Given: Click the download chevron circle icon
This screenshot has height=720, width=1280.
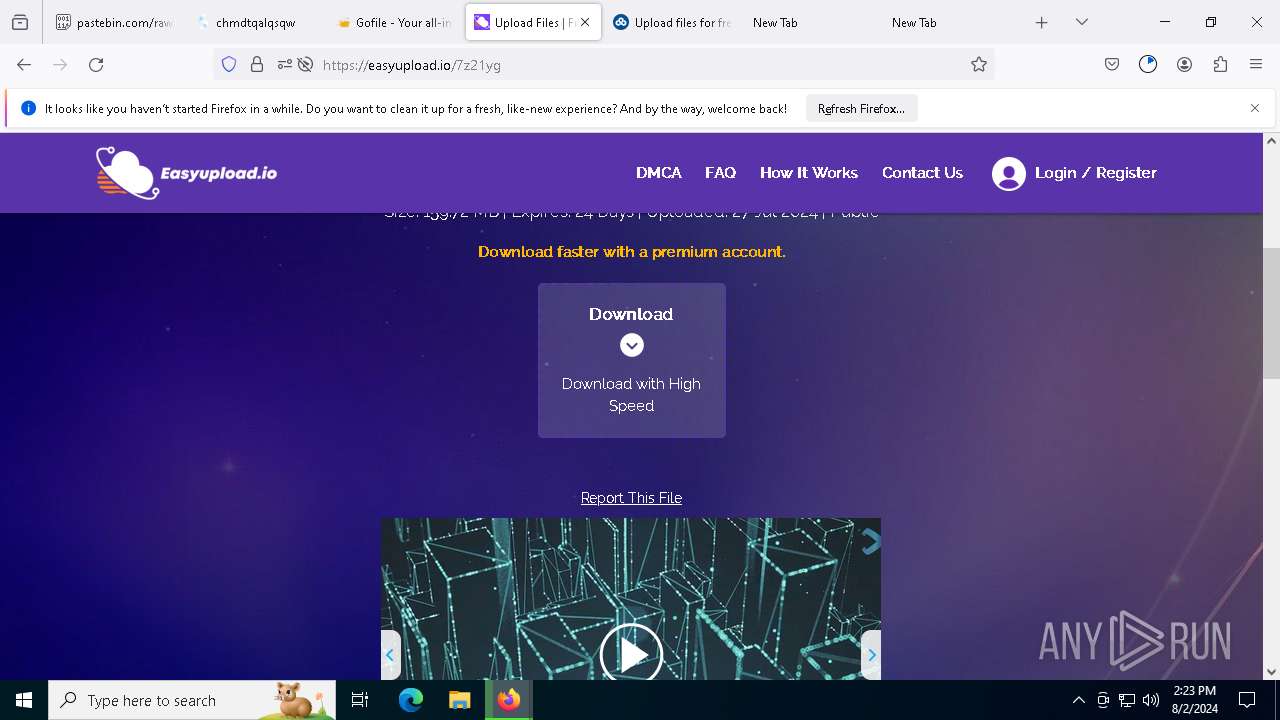Looking at the screenshot, I should pyautogui.click(x=632, y=345).
